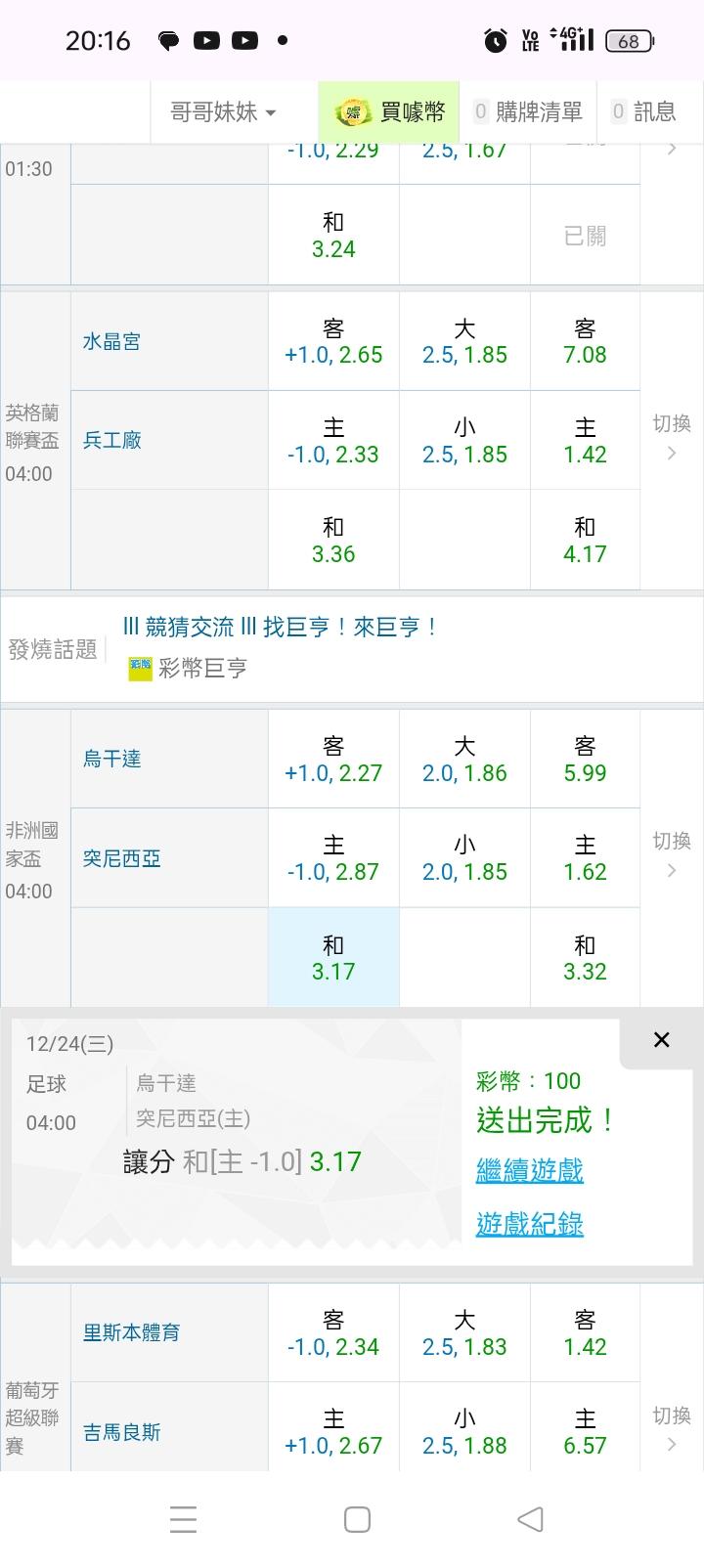Close the bet confirmation popup
The image size is (704, 1568).
pyautogui.click(x=661, y=1039)
